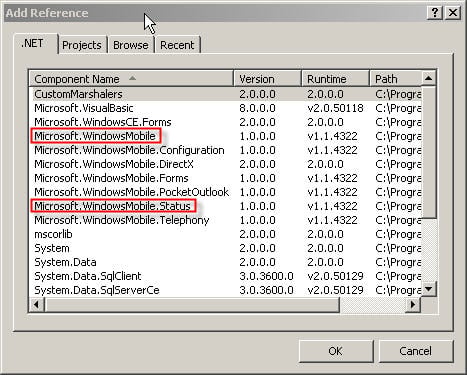Click the horizontal scrollbar thumb
Viewport: 467px width, 375px height.
(x=192, y=305)
